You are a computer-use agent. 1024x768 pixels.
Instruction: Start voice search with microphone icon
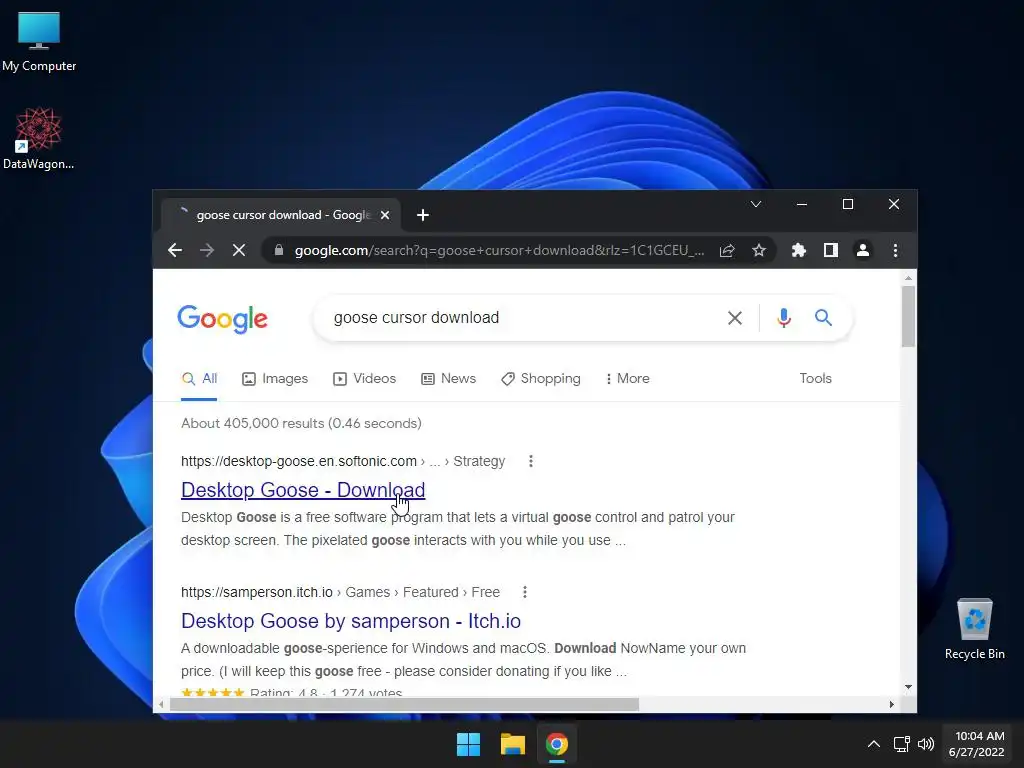pyautogui.click(x=784, y=318)
